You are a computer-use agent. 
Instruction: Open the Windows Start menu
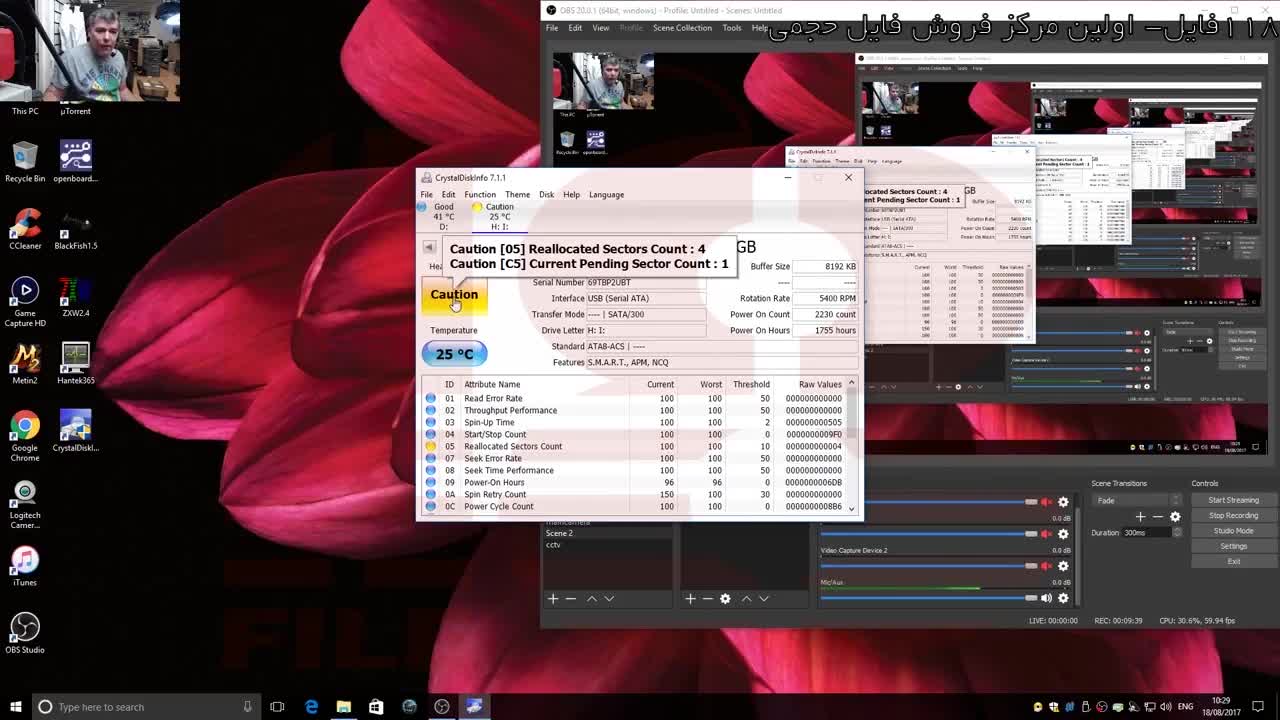point(15,707)
